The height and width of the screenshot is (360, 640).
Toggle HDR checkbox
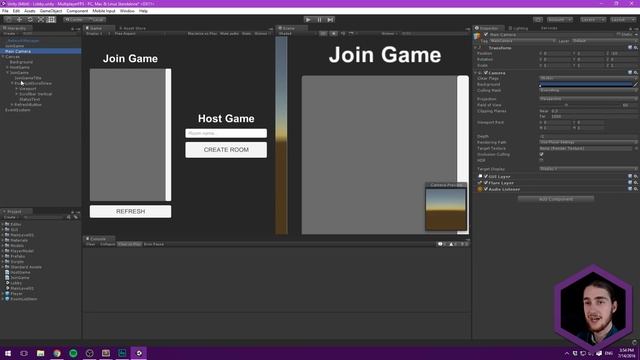(x=542, y=160)
